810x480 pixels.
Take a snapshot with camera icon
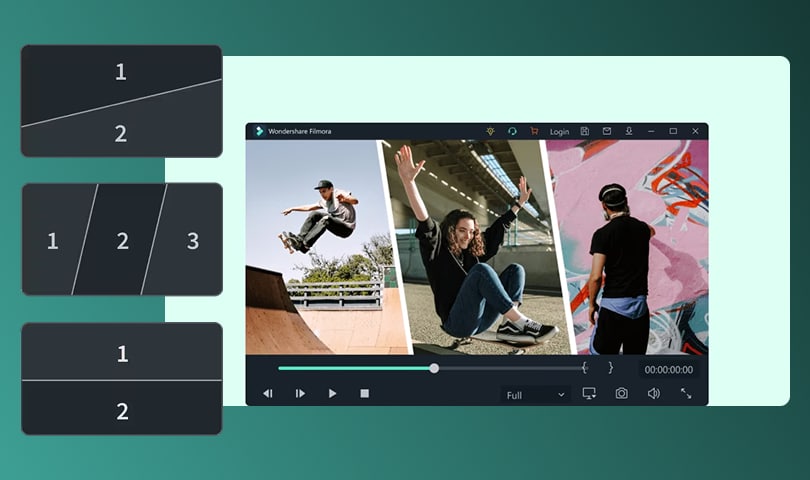point(621,394)
